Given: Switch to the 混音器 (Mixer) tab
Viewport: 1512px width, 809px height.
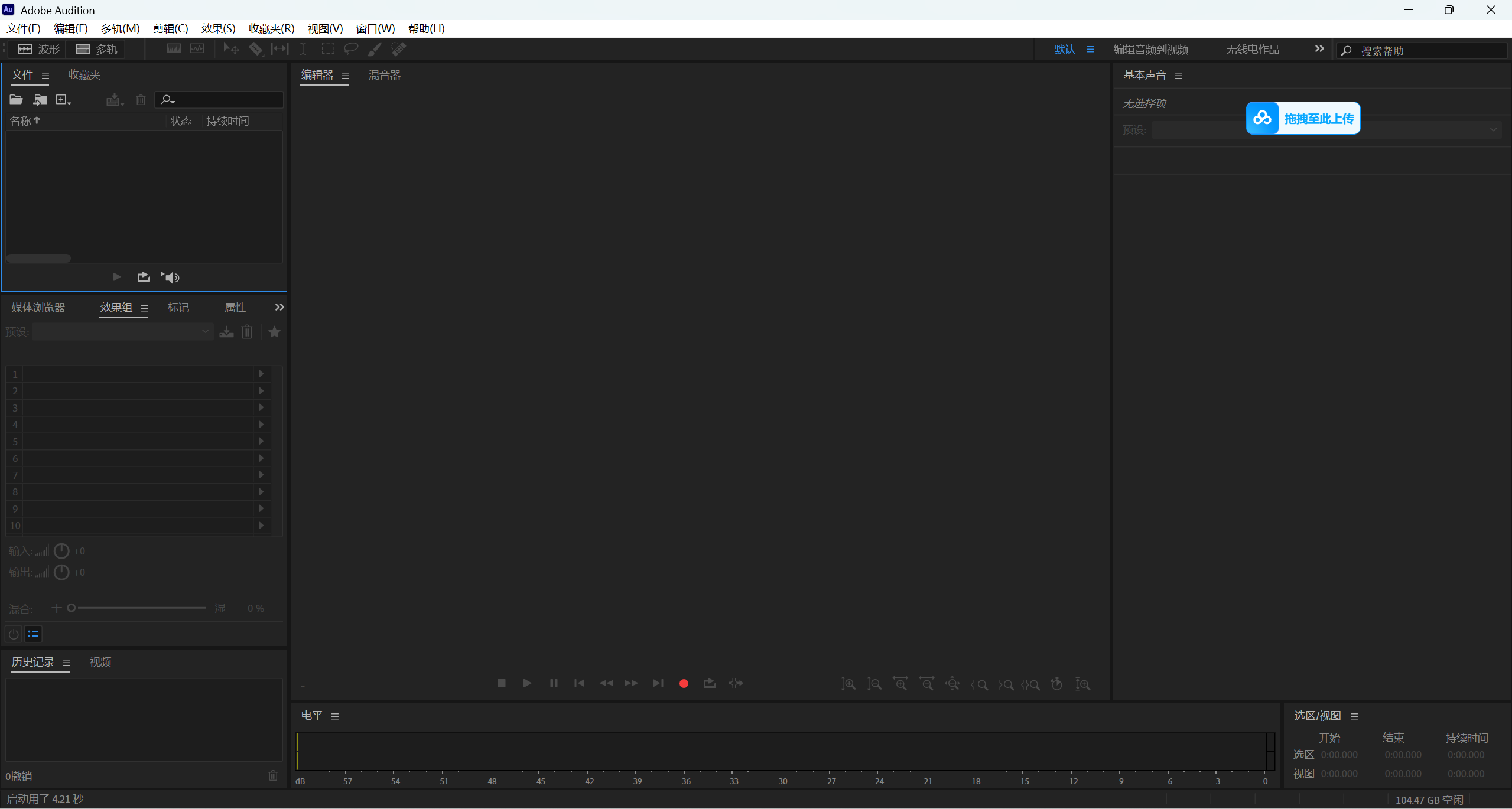Looking at the screenshot, I should click(384, 74).
